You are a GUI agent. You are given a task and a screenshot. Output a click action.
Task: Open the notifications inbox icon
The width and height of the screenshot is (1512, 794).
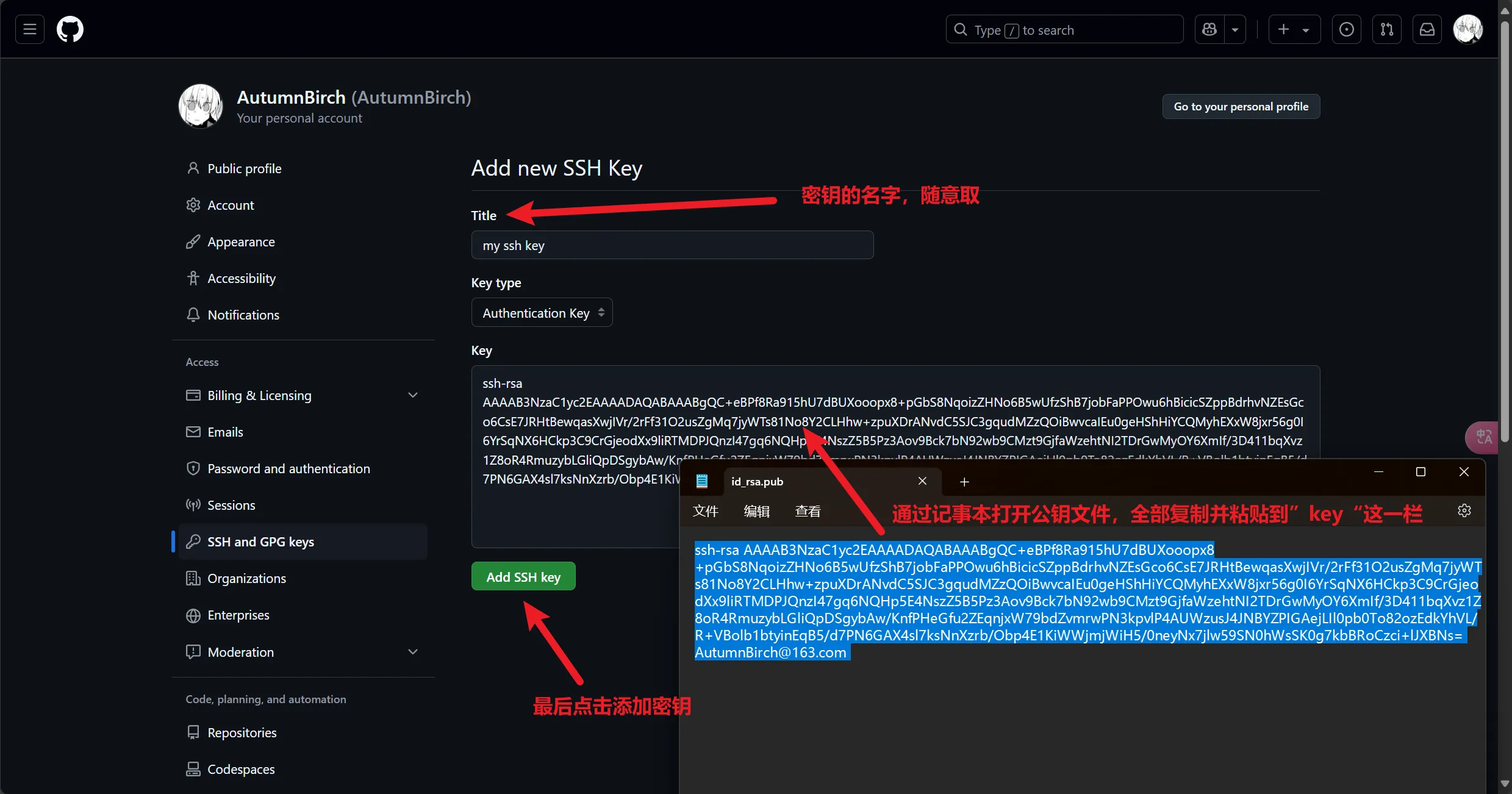tap(1427, 29)
